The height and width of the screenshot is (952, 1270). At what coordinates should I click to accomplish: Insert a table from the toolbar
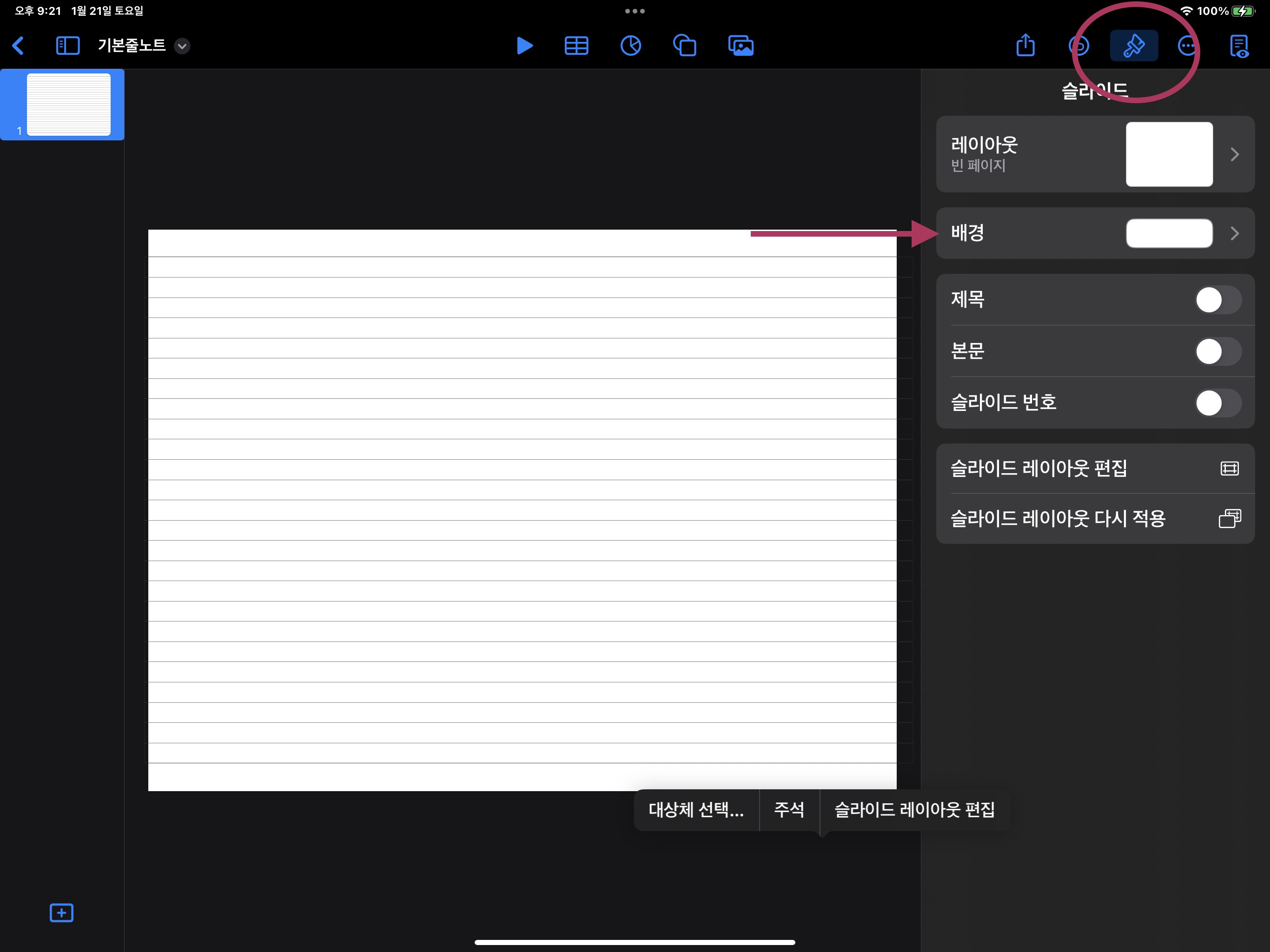click(x=576, y=46)
